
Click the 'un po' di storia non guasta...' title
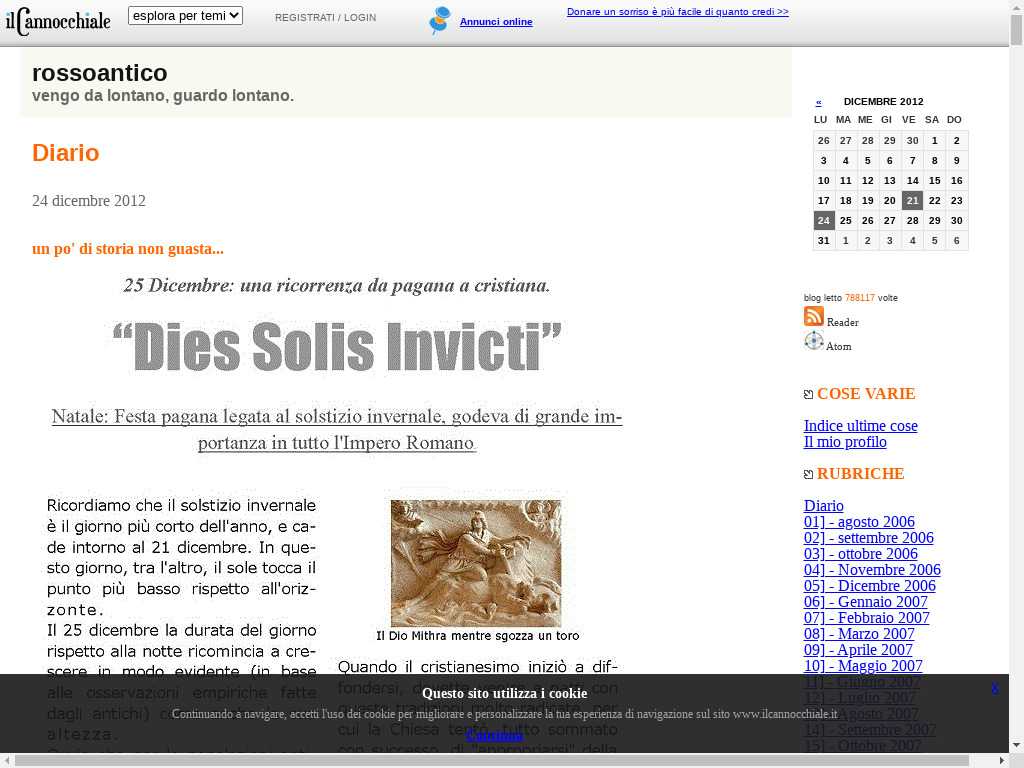(x=128, y=249)
